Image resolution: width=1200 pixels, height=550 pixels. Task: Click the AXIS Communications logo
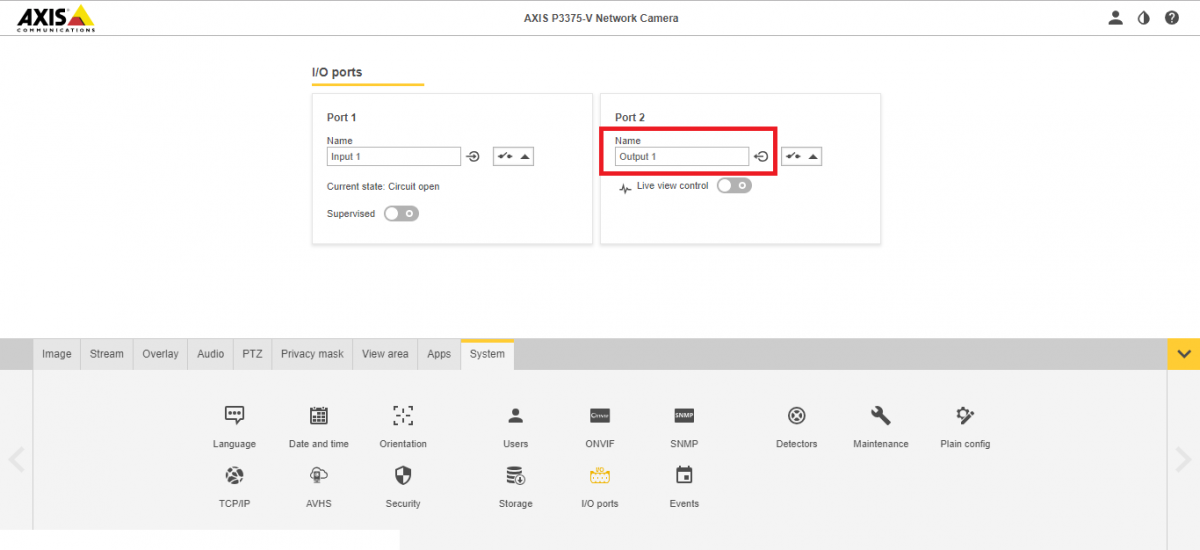coord(56,18)
